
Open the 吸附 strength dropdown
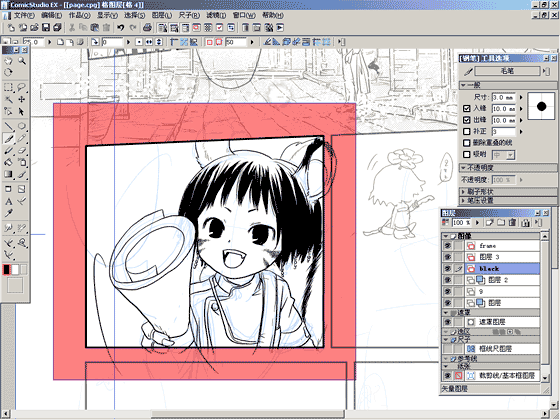511,155
